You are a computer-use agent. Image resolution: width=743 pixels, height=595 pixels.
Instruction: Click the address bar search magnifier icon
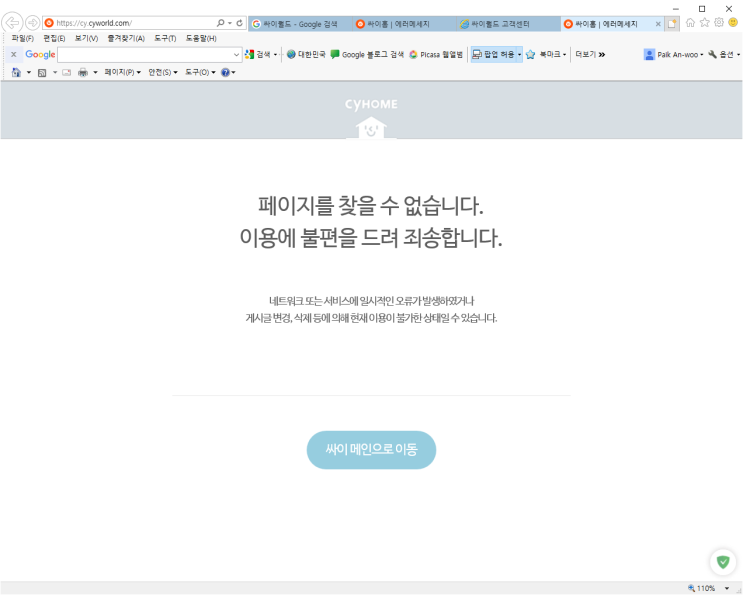click(220, 23)
